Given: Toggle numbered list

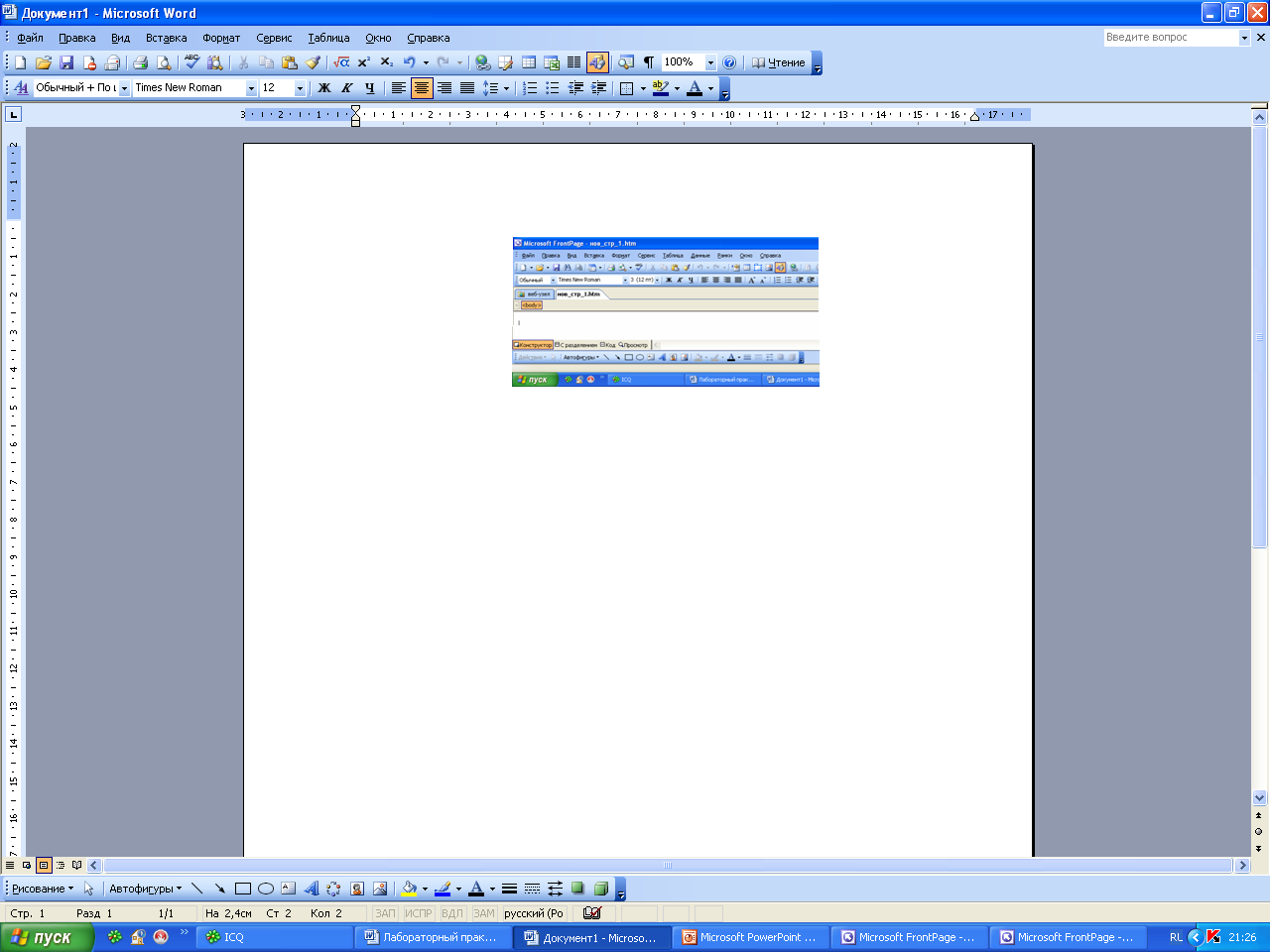Looking at the screenshot, I should tap(530, 88).
